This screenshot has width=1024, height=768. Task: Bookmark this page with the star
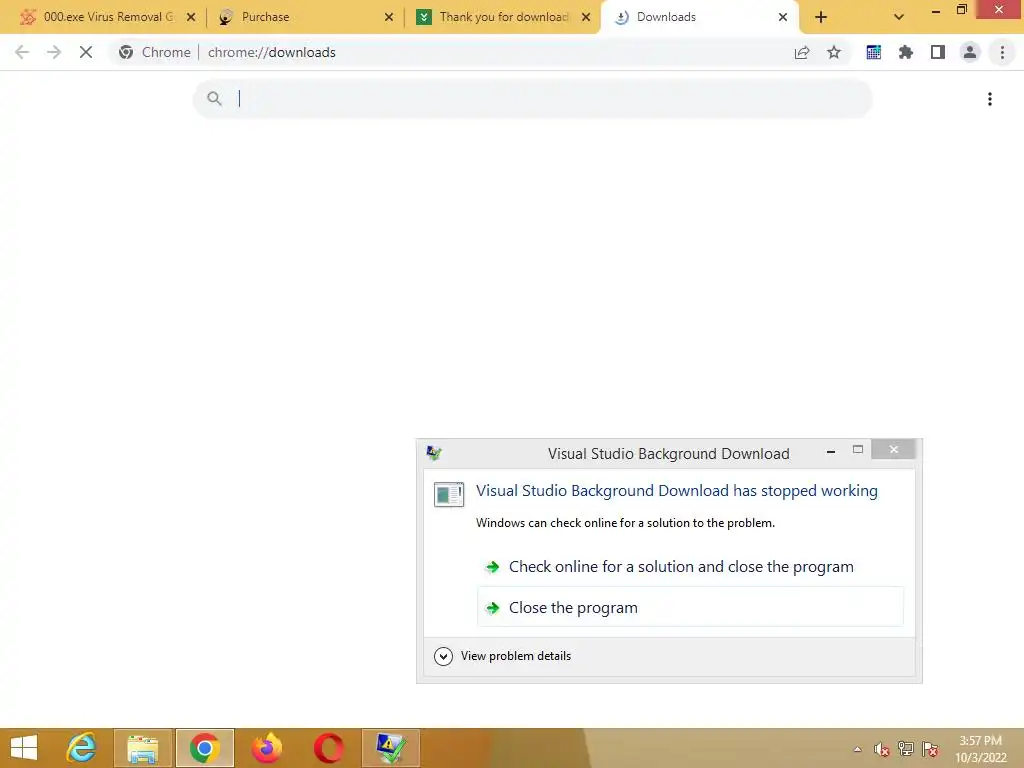click(x=834, y=52)
